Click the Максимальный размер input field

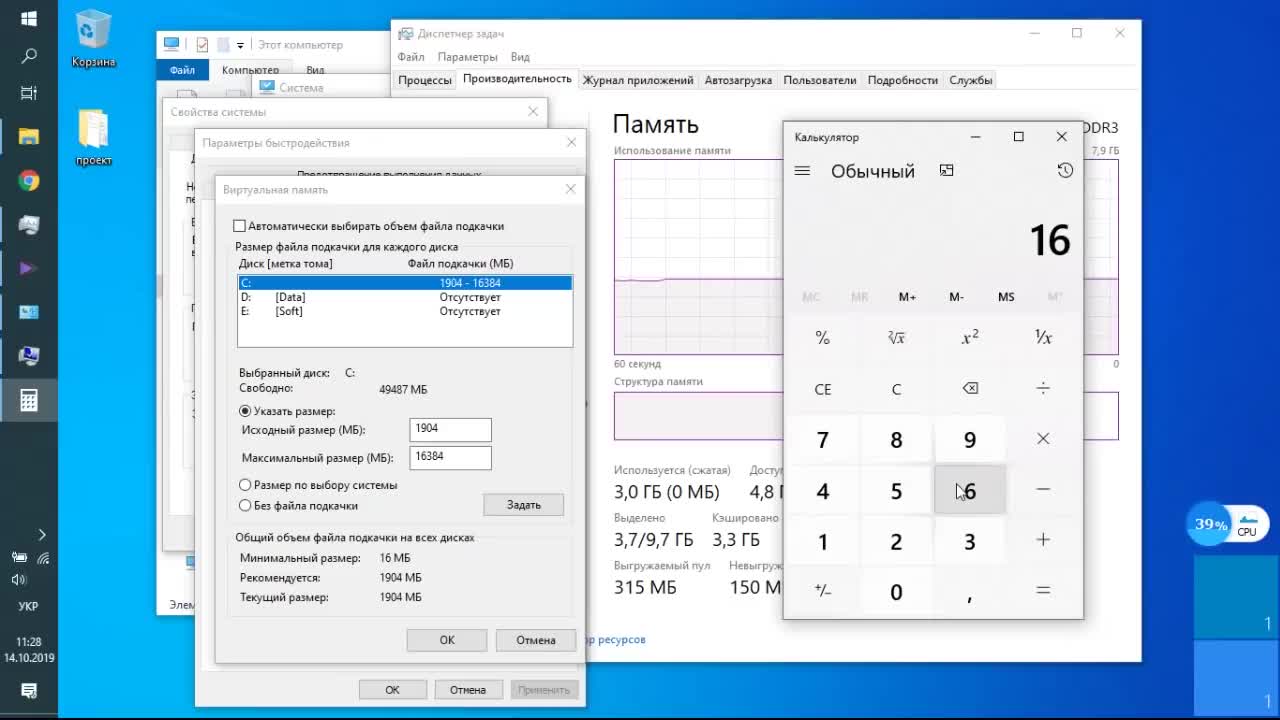tap(450, 457)
